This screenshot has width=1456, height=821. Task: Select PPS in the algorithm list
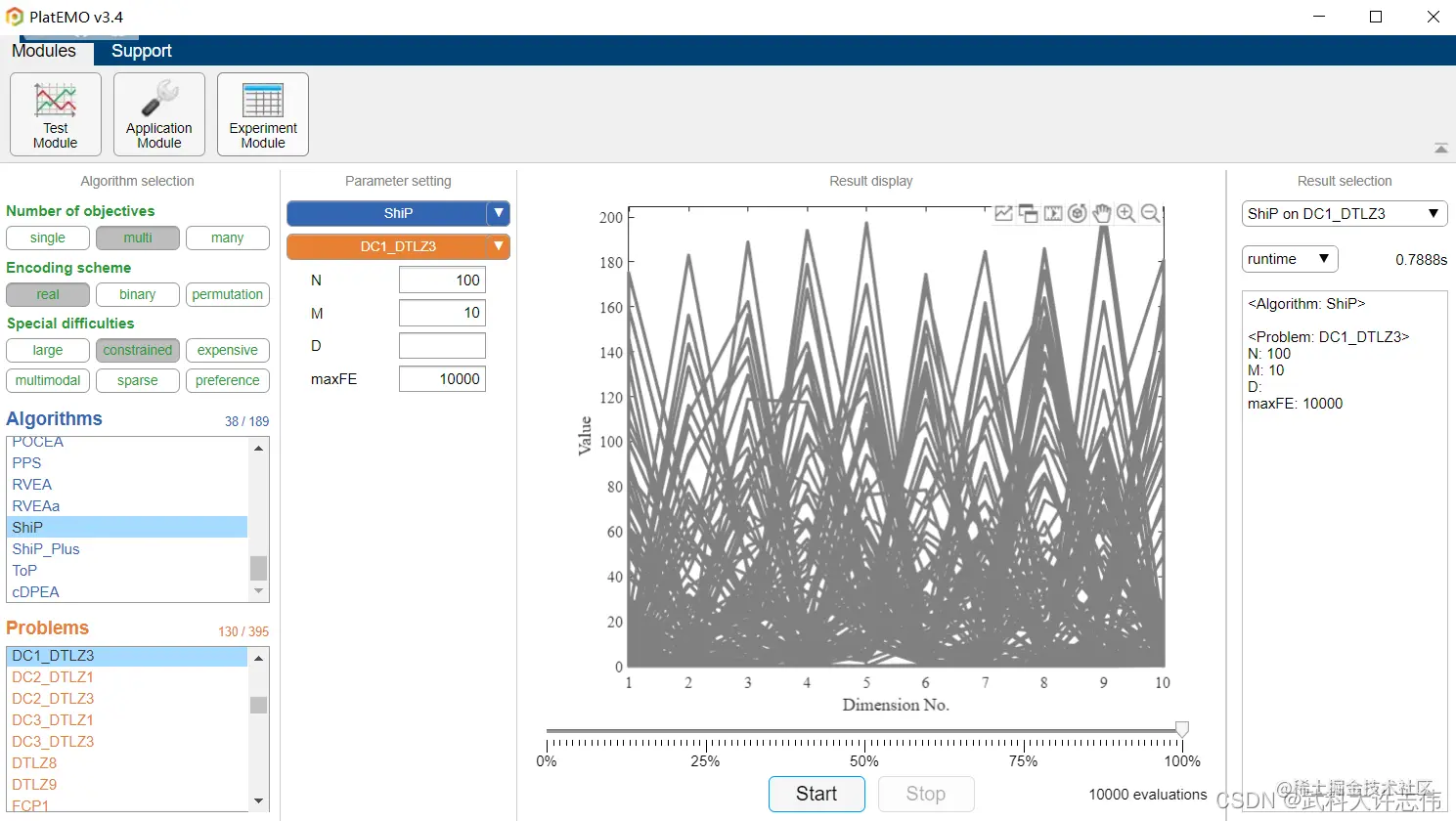[127, 463]
